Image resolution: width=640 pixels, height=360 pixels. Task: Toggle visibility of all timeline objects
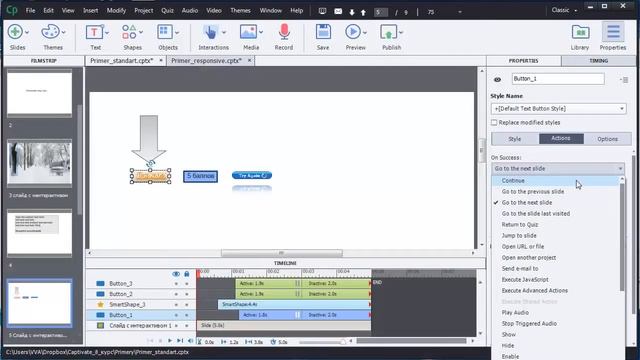[176, 274]
